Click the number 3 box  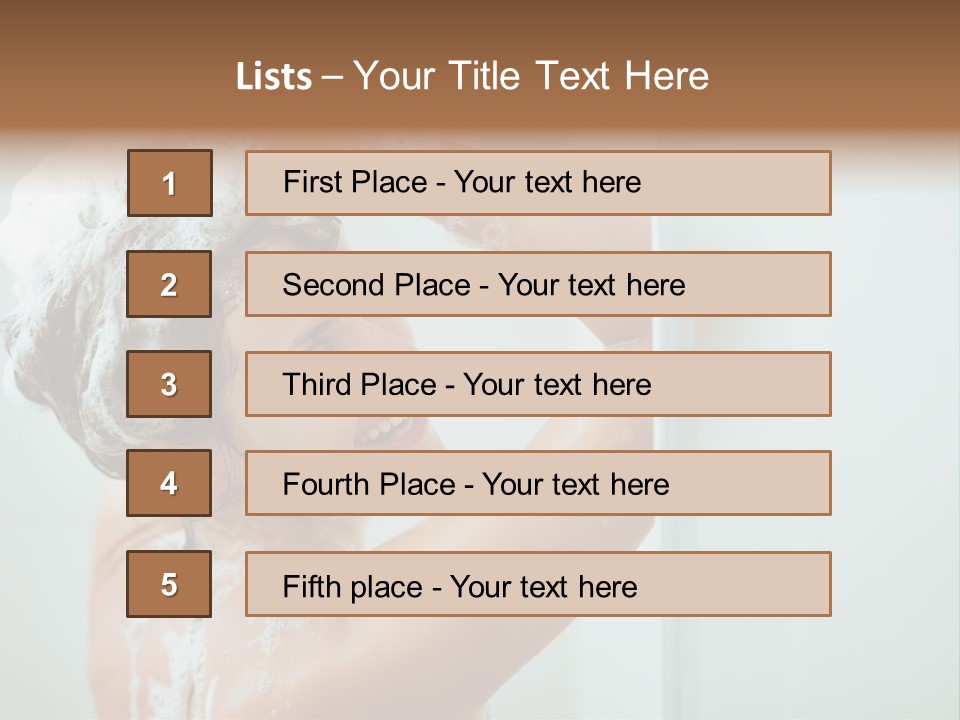coord(169,384)
